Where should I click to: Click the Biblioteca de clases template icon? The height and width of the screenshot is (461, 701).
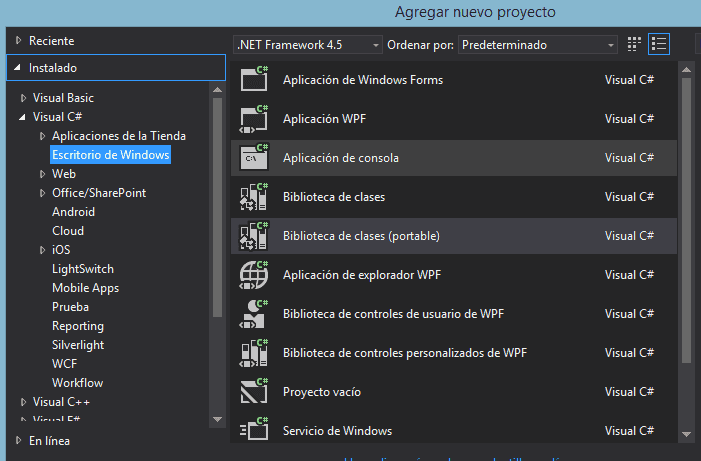pos(254,197)
